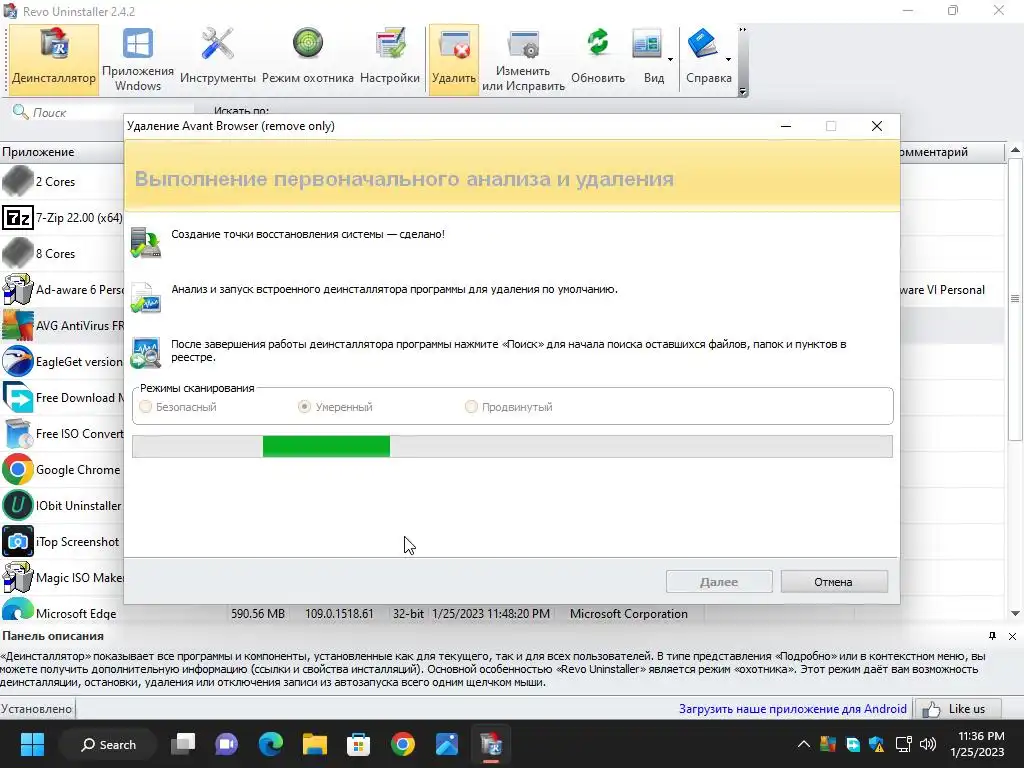Minimize the Удаление Avant Browser dialog
The width and height of the screenshot is (1024, 768).
point(786,126)
